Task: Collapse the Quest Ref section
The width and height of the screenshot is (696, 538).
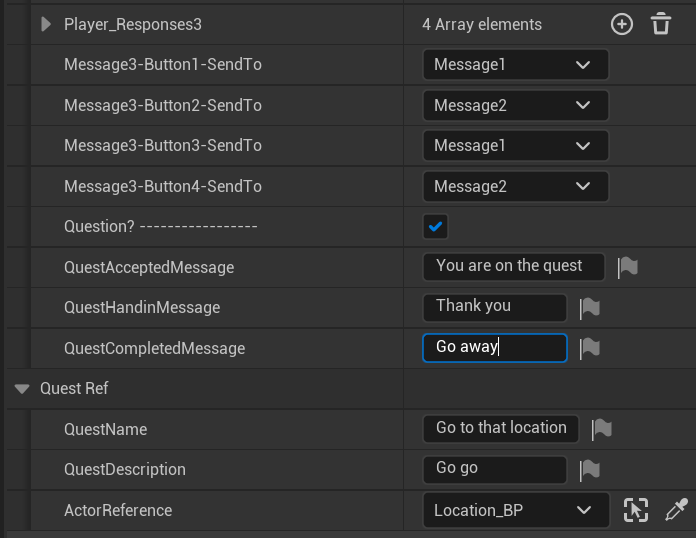Action: (22, 388)
